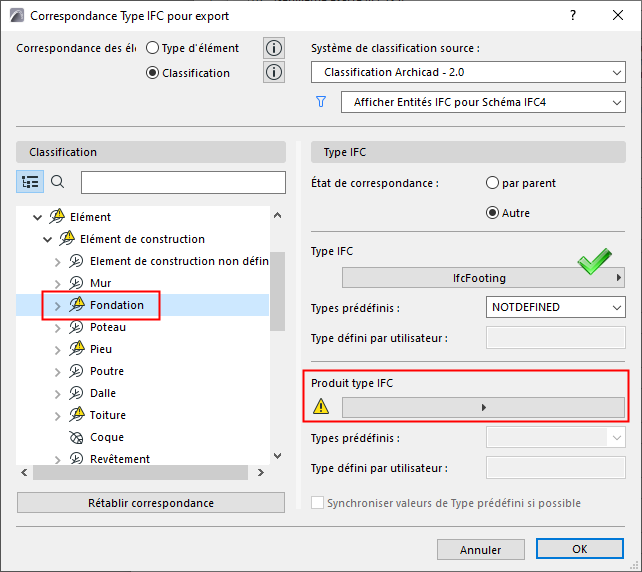Enable Synchroniser valeurs de Type prédéfini checkbox
Screen dimensions: 642x572
tap(318, 503)
